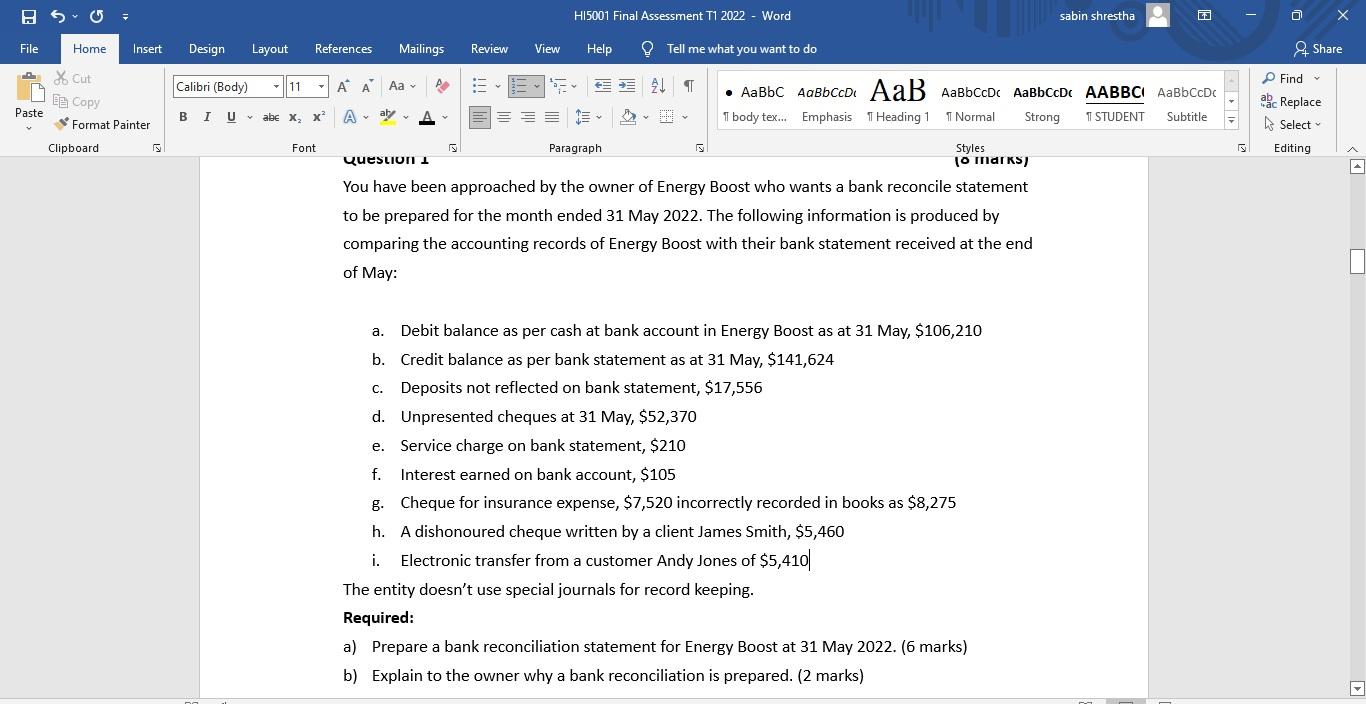The width and height of the screenshot is (1366, 704).
Task: Click the Increase Indent icon
Action: [626, 86]
